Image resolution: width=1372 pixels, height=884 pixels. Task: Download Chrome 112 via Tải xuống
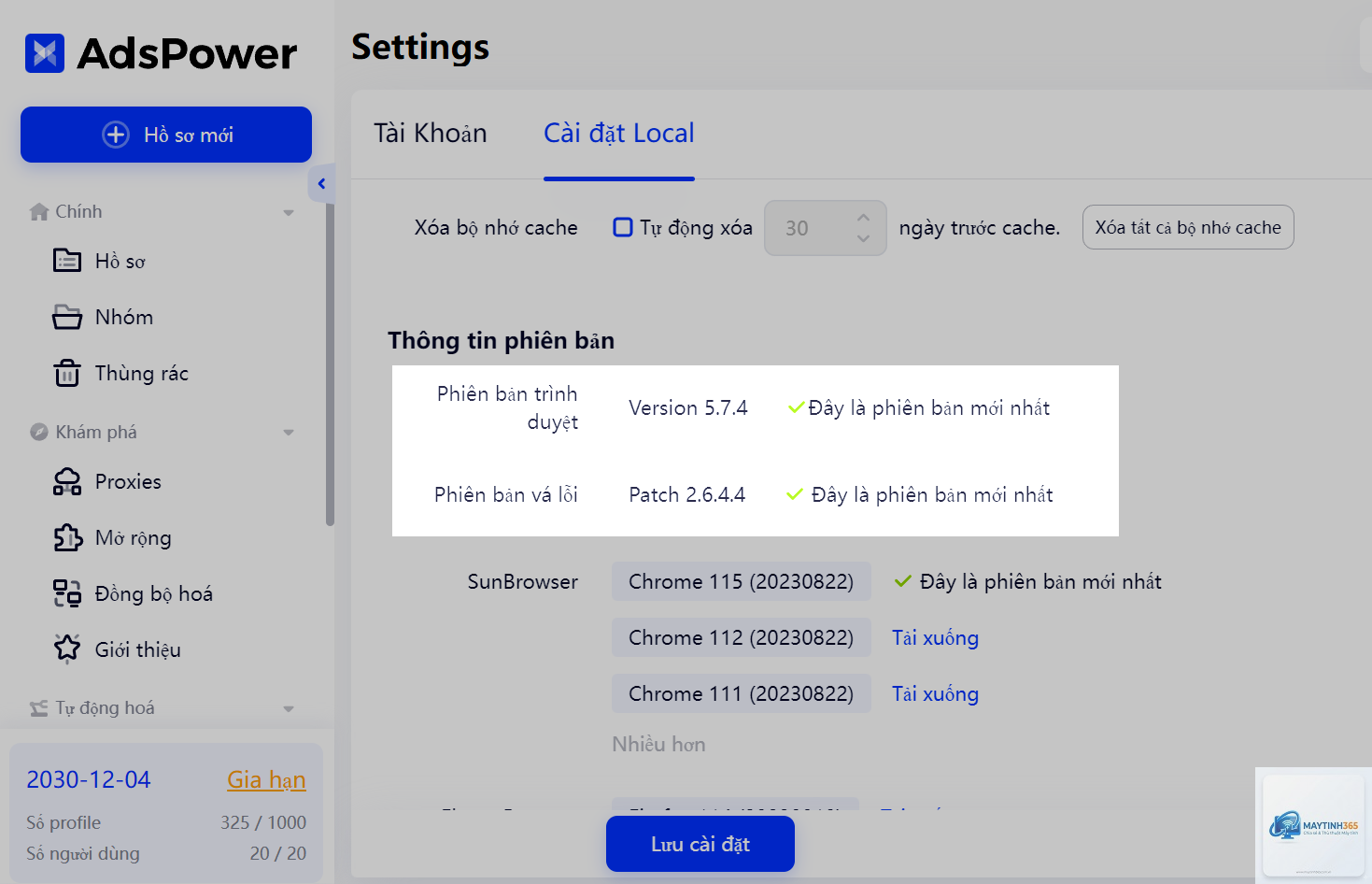[935, 638]
